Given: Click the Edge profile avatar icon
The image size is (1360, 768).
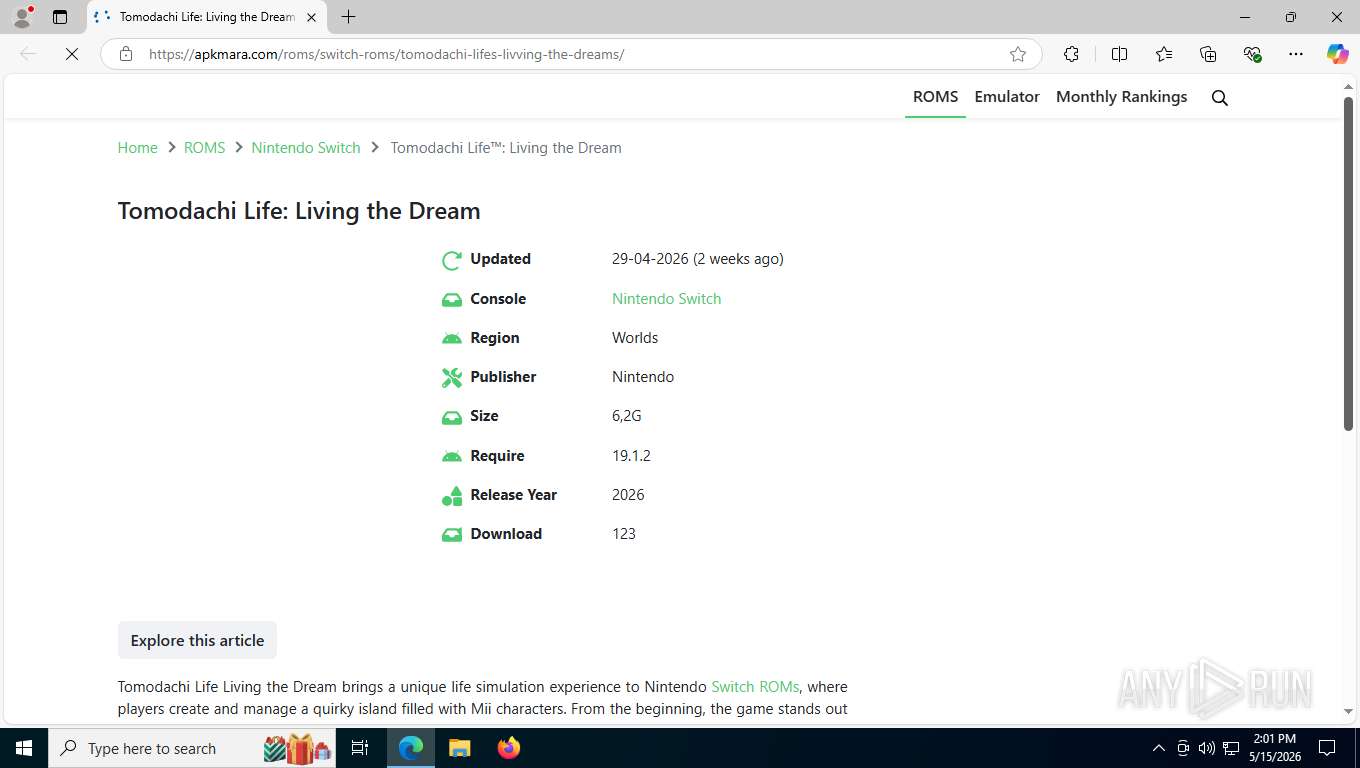Looking at the screenshot, I should 22,17.
